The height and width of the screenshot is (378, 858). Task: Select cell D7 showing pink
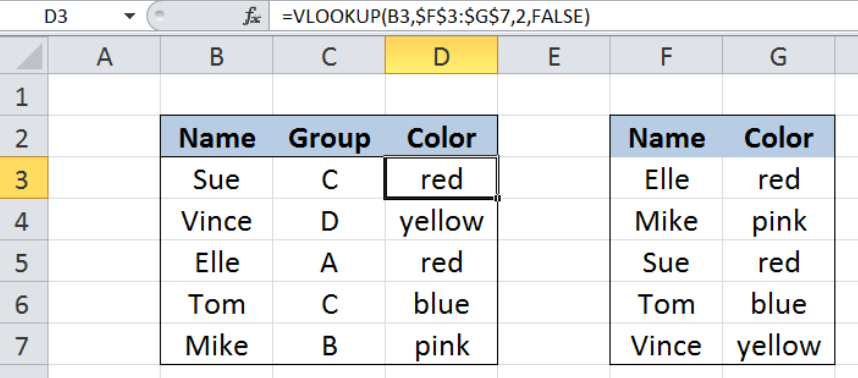441,344
